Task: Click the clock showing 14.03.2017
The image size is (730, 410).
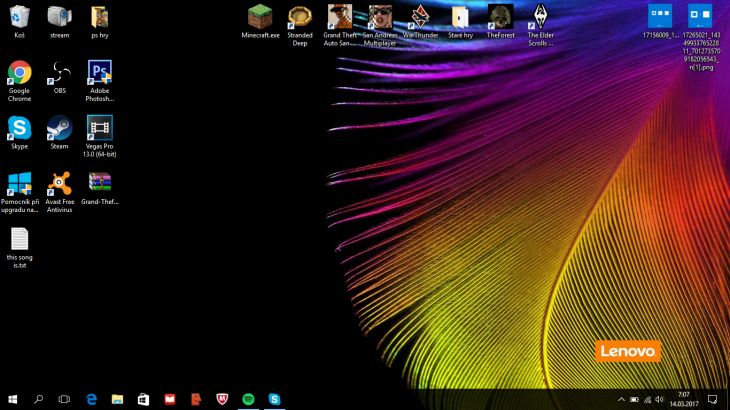Action: click(684, 399)
